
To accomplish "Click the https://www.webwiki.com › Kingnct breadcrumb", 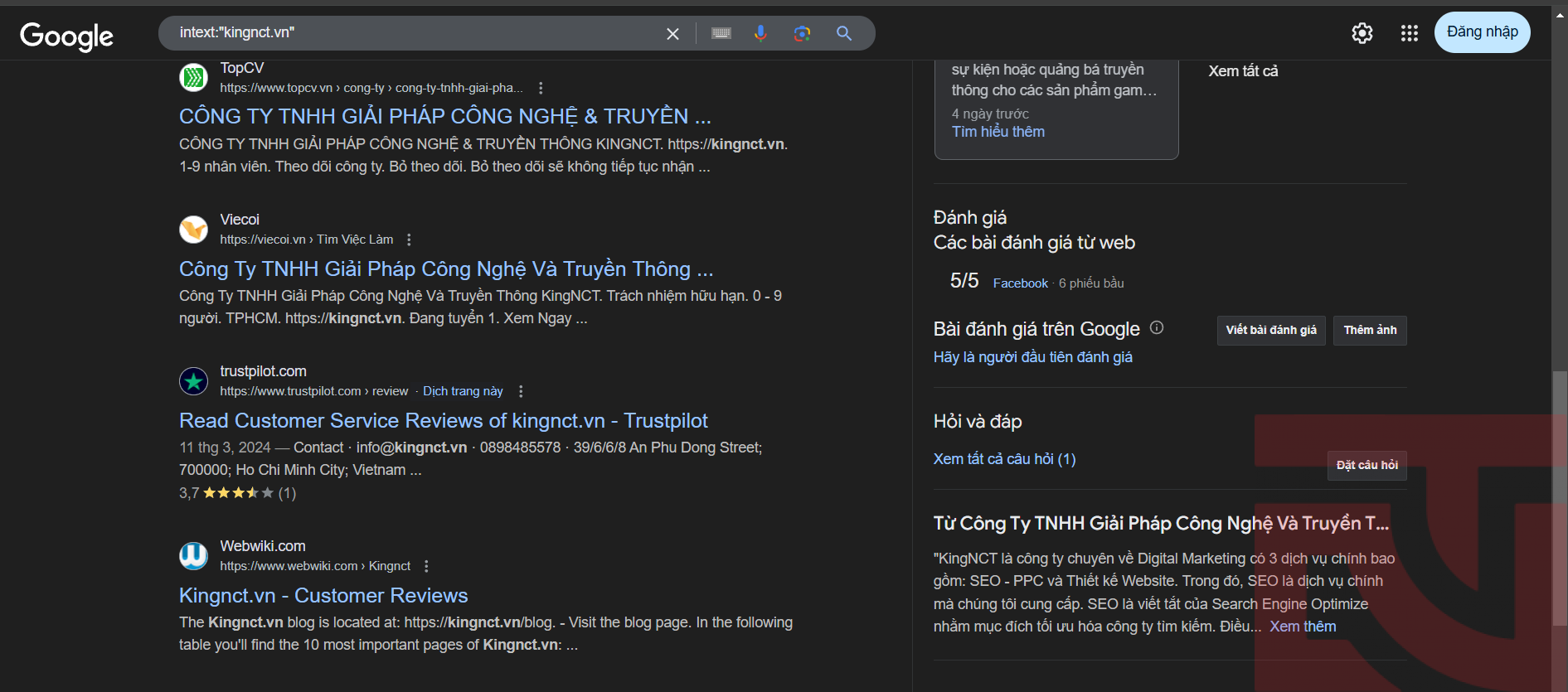I will [x=315, y=566].
